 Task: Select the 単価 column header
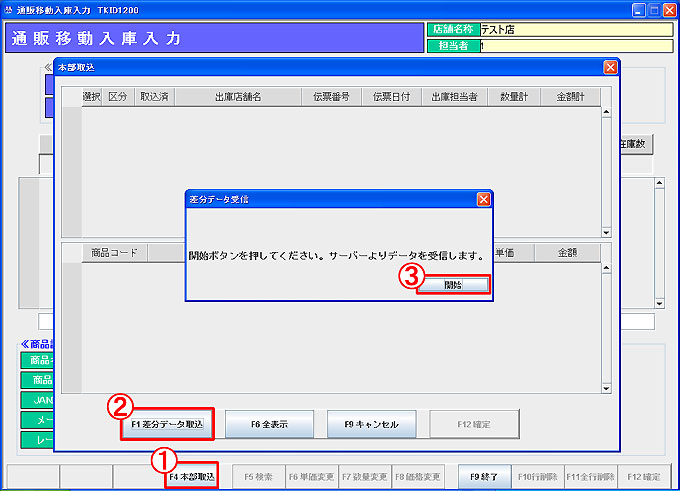[x=513, y=252]
